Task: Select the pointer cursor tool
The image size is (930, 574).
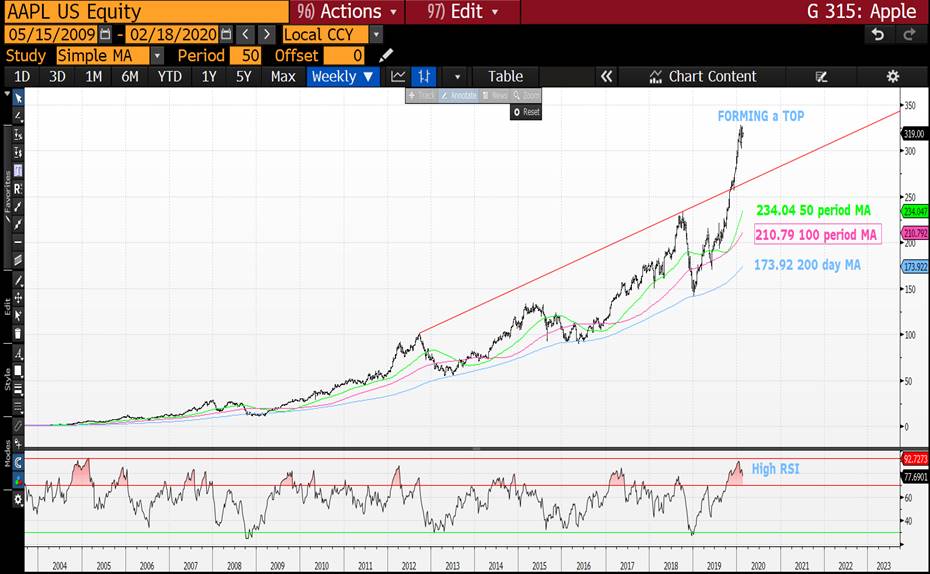Action: click(18, 98)
